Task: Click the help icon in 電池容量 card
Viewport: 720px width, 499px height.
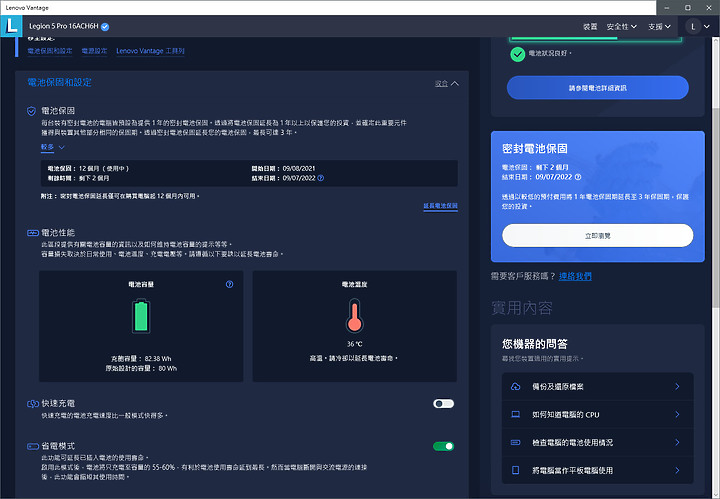Action: pos(230,284)
